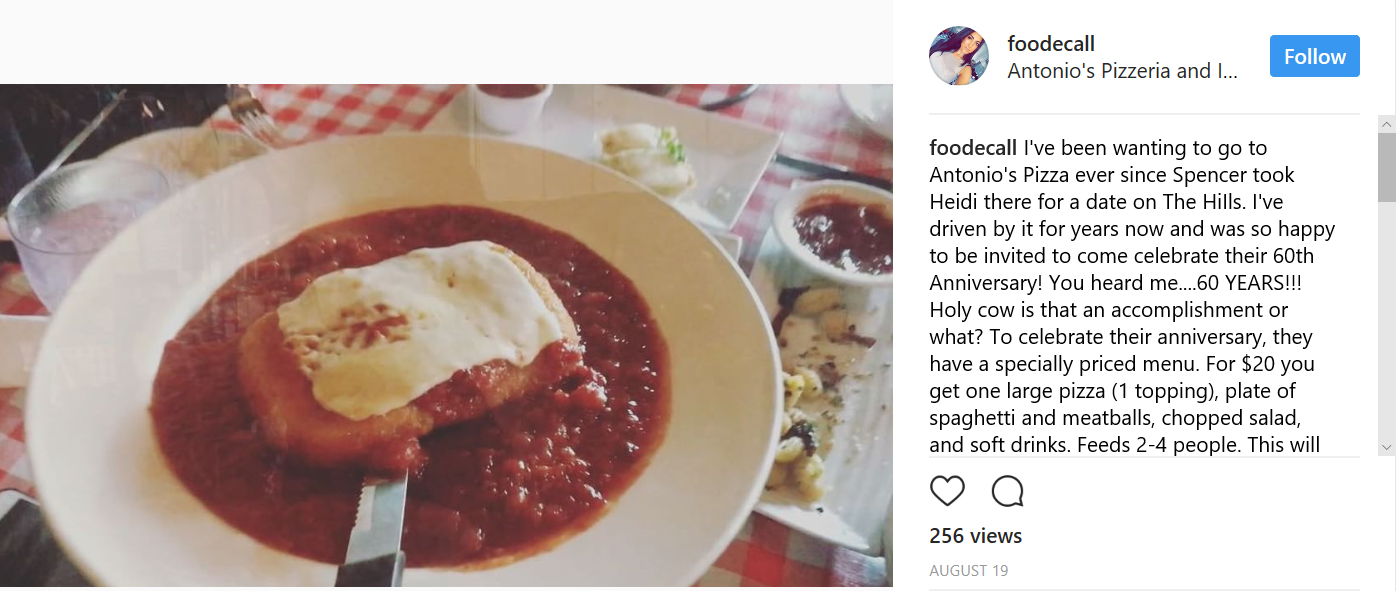Click the knife shown in the post media
Image resolution: width=1396 pixels, height=591 pixels.
[x=377, y=530]
